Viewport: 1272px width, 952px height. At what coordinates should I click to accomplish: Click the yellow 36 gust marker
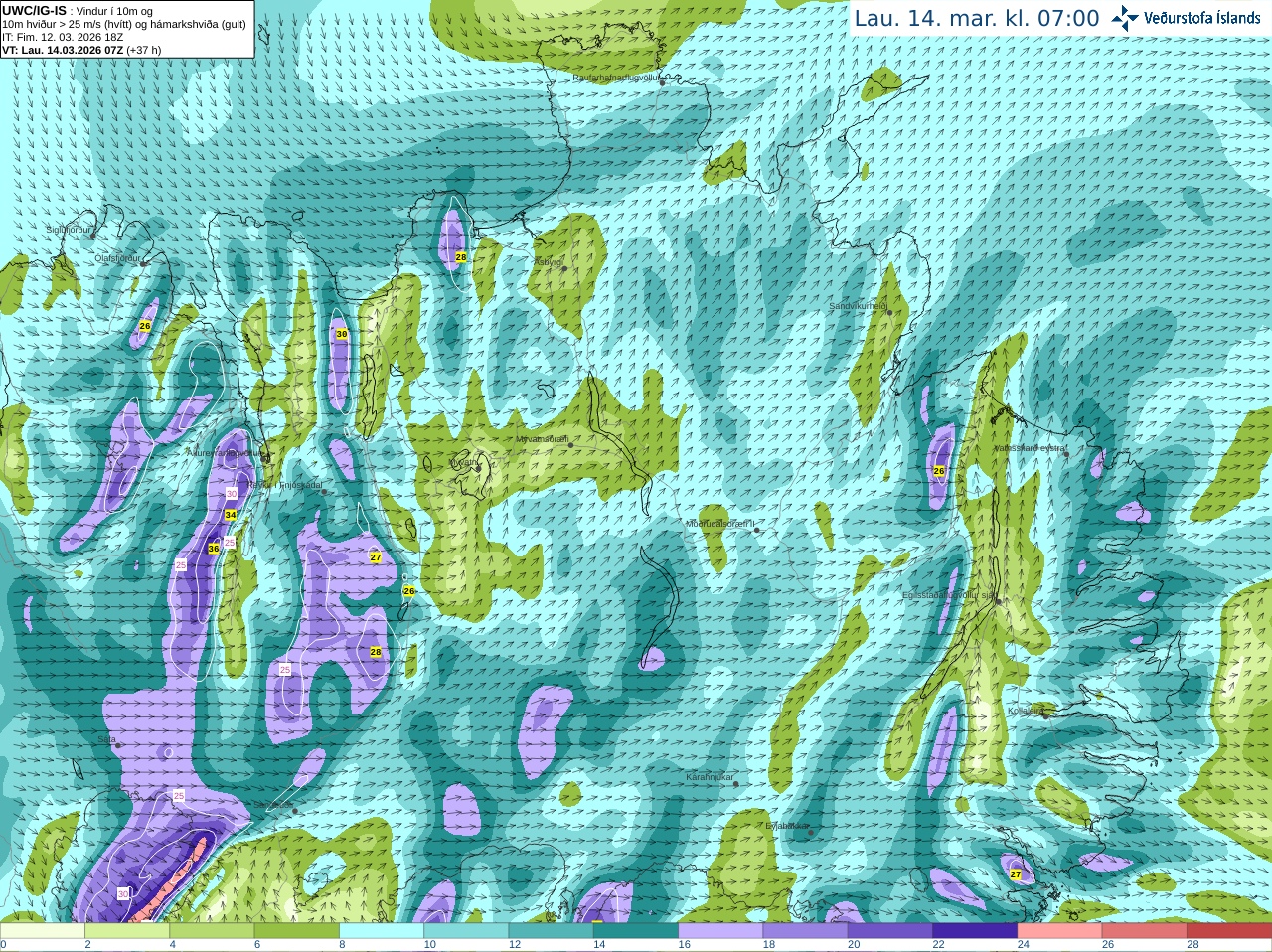(214, 549)
